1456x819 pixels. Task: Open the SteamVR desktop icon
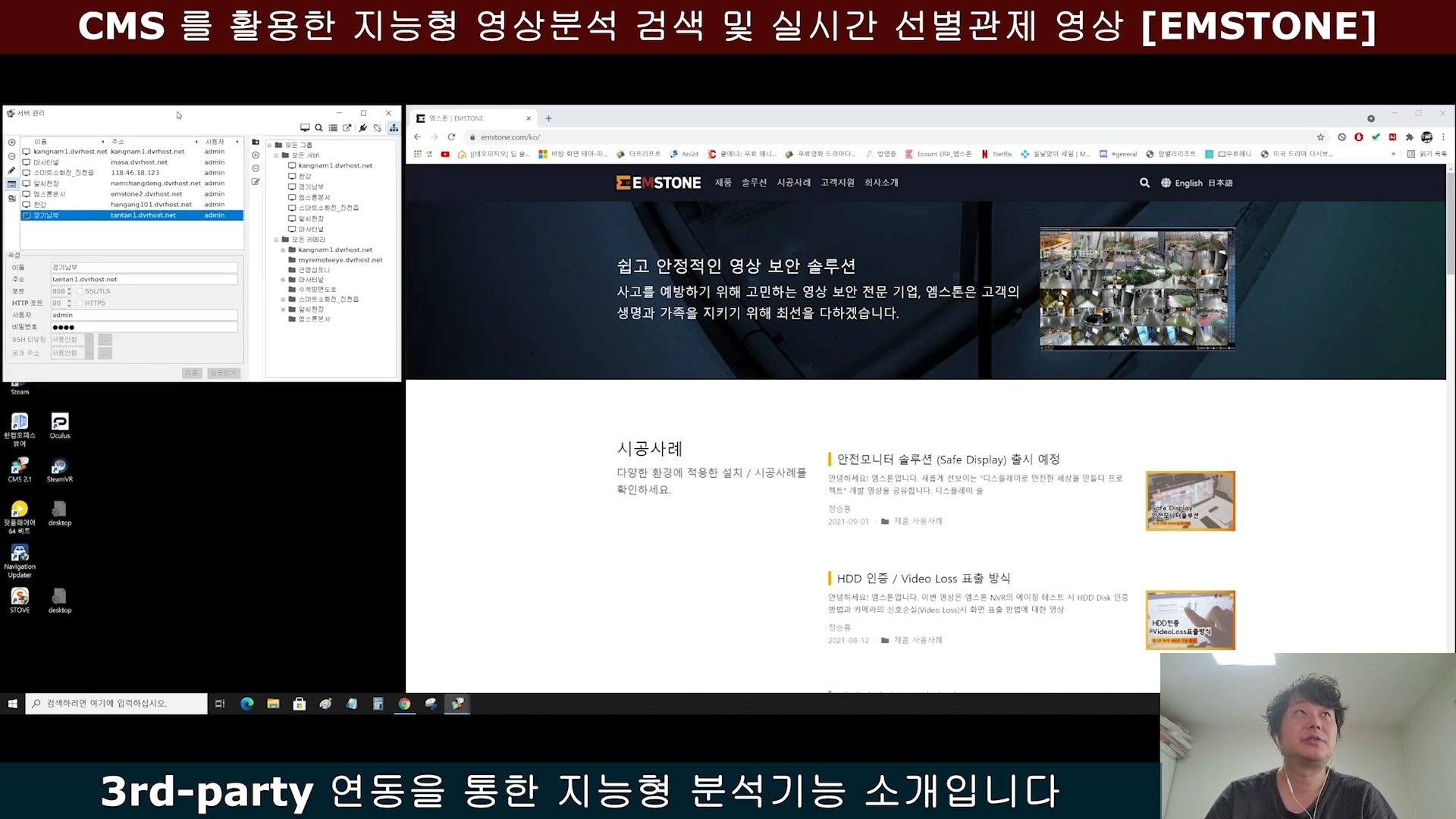point(60,469)
